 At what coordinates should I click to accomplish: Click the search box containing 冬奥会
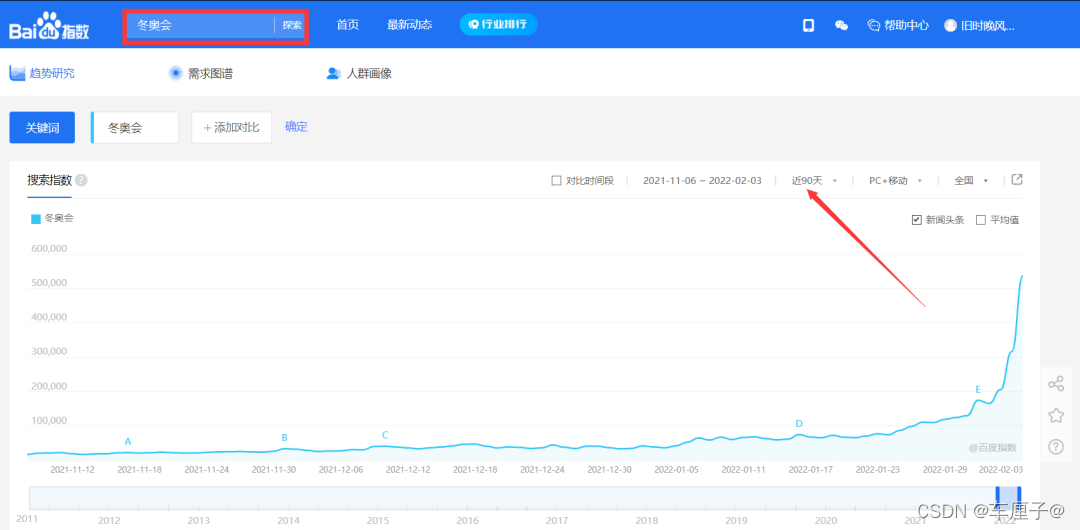coord(200,26)
